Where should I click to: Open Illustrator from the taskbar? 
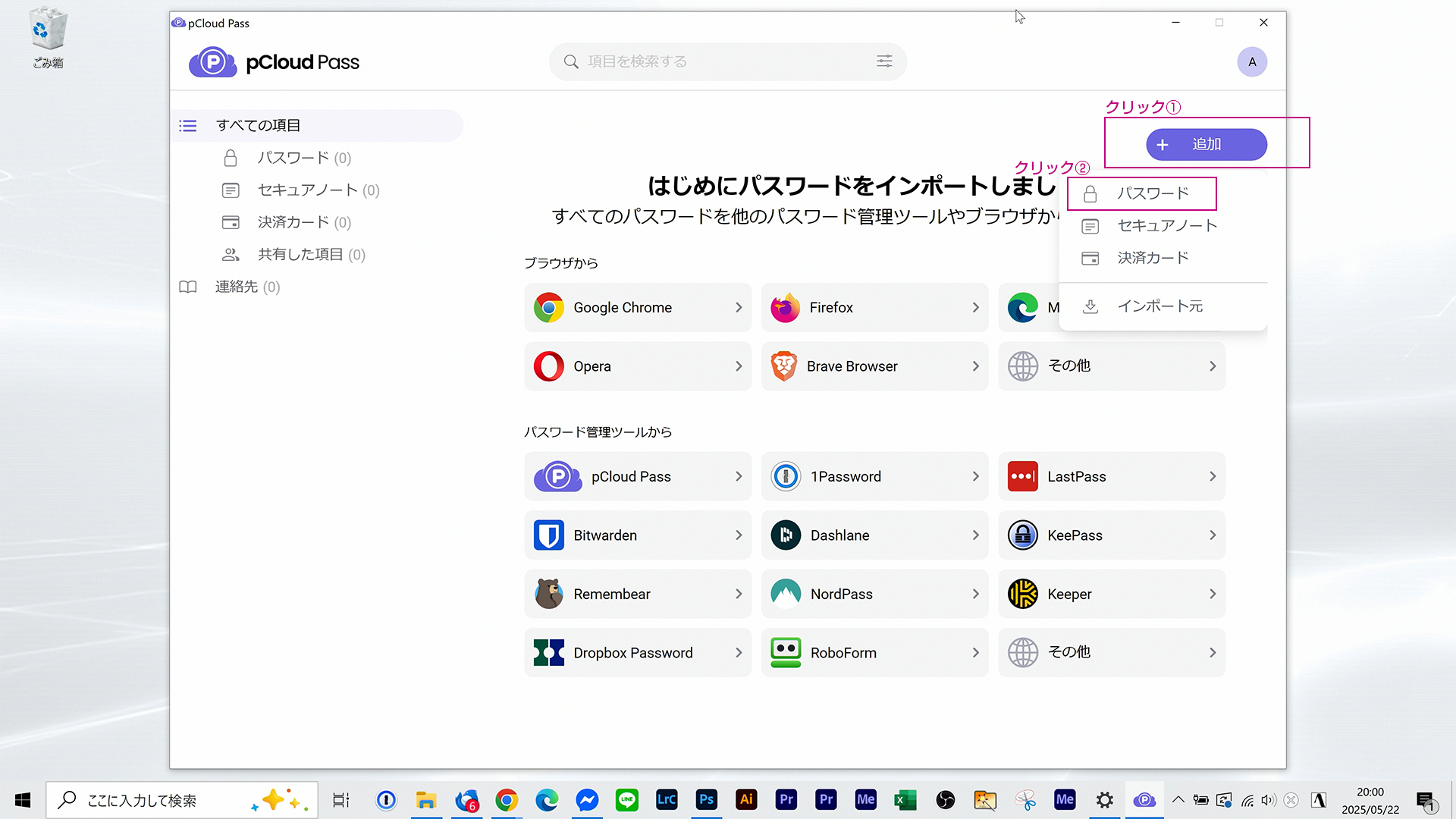(746, 799)
